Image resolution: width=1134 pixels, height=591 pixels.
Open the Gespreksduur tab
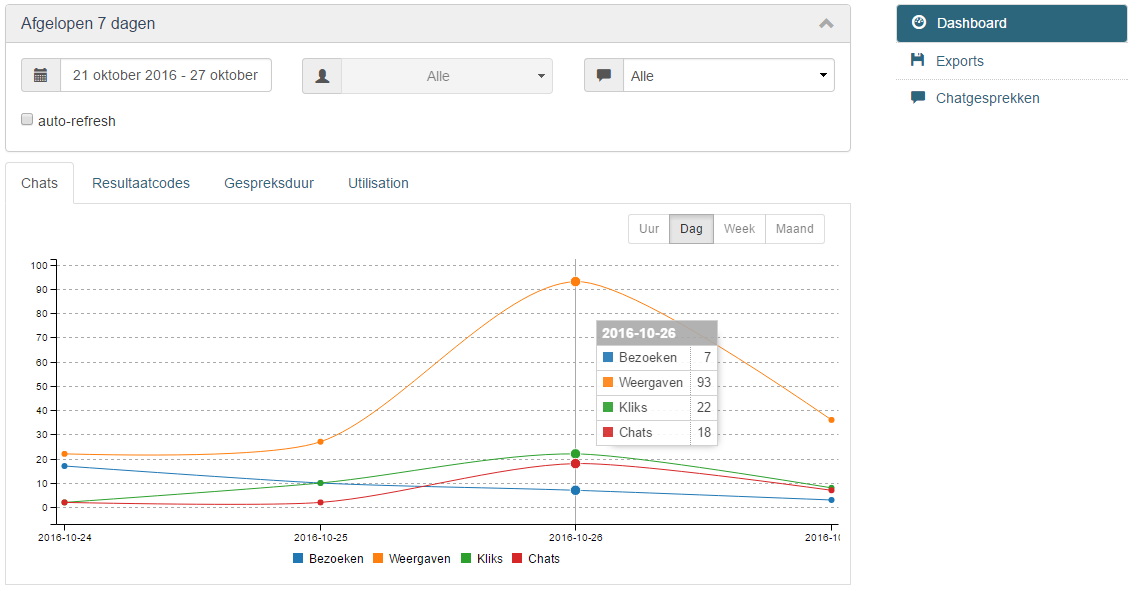(269, 183)
